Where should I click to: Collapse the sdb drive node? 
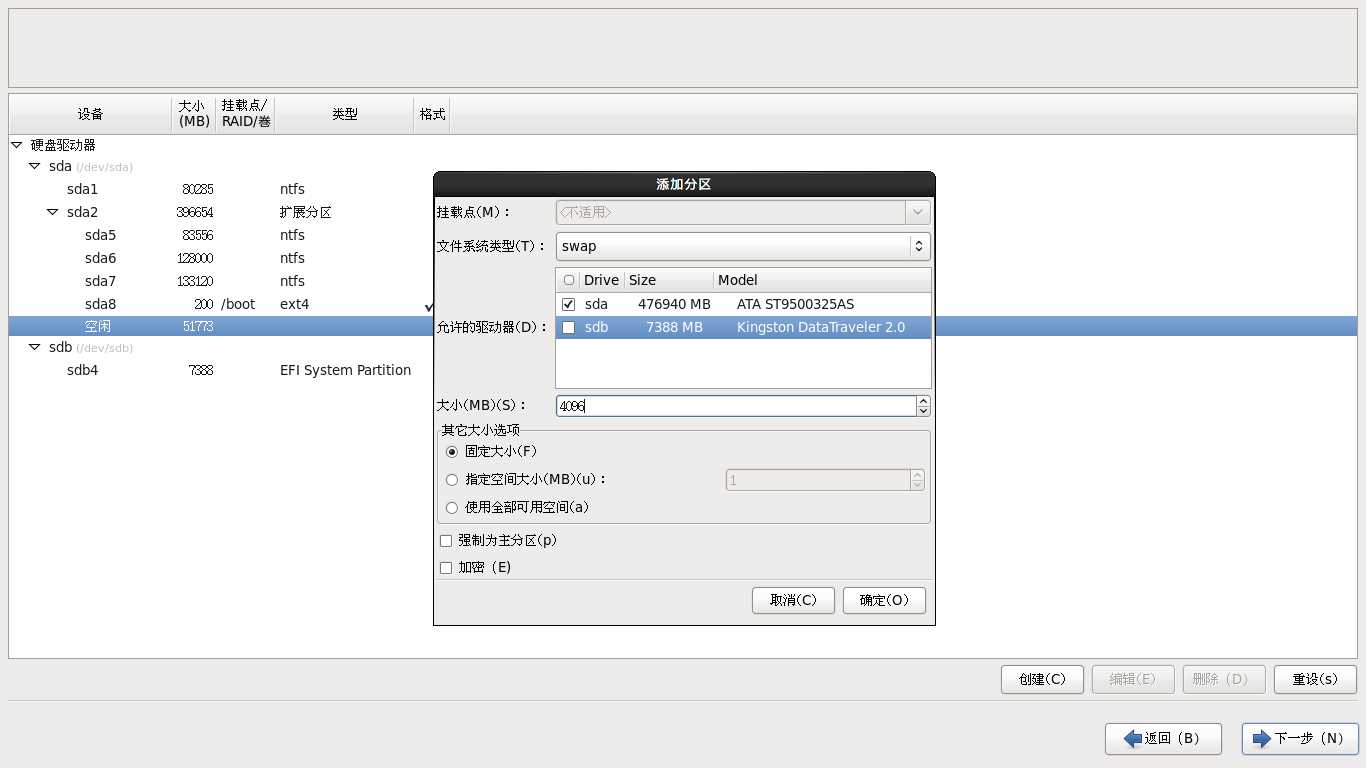point(35,347)
